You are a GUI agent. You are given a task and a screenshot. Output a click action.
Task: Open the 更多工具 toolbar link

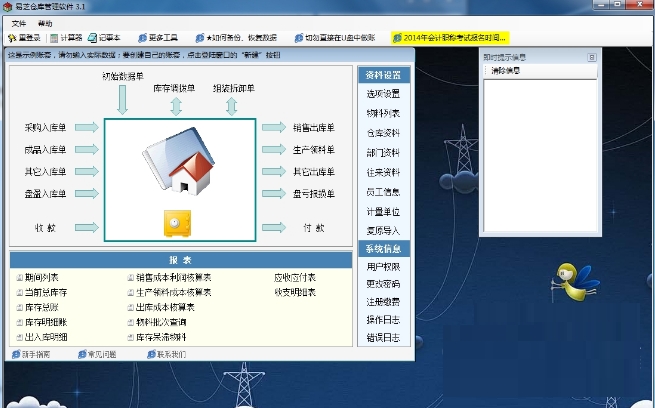point(158,38)
